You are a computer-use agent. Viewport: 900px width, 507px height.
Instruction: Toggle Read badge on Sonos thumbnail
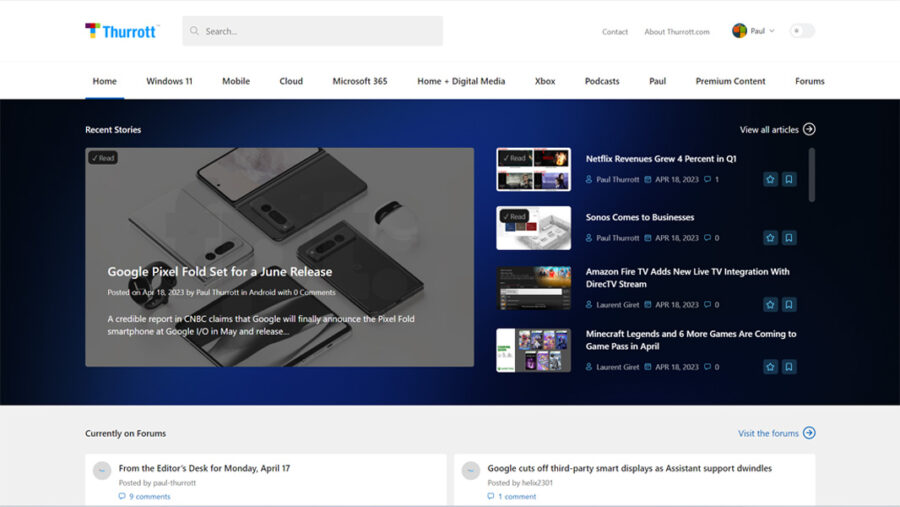tap(514, 216)
